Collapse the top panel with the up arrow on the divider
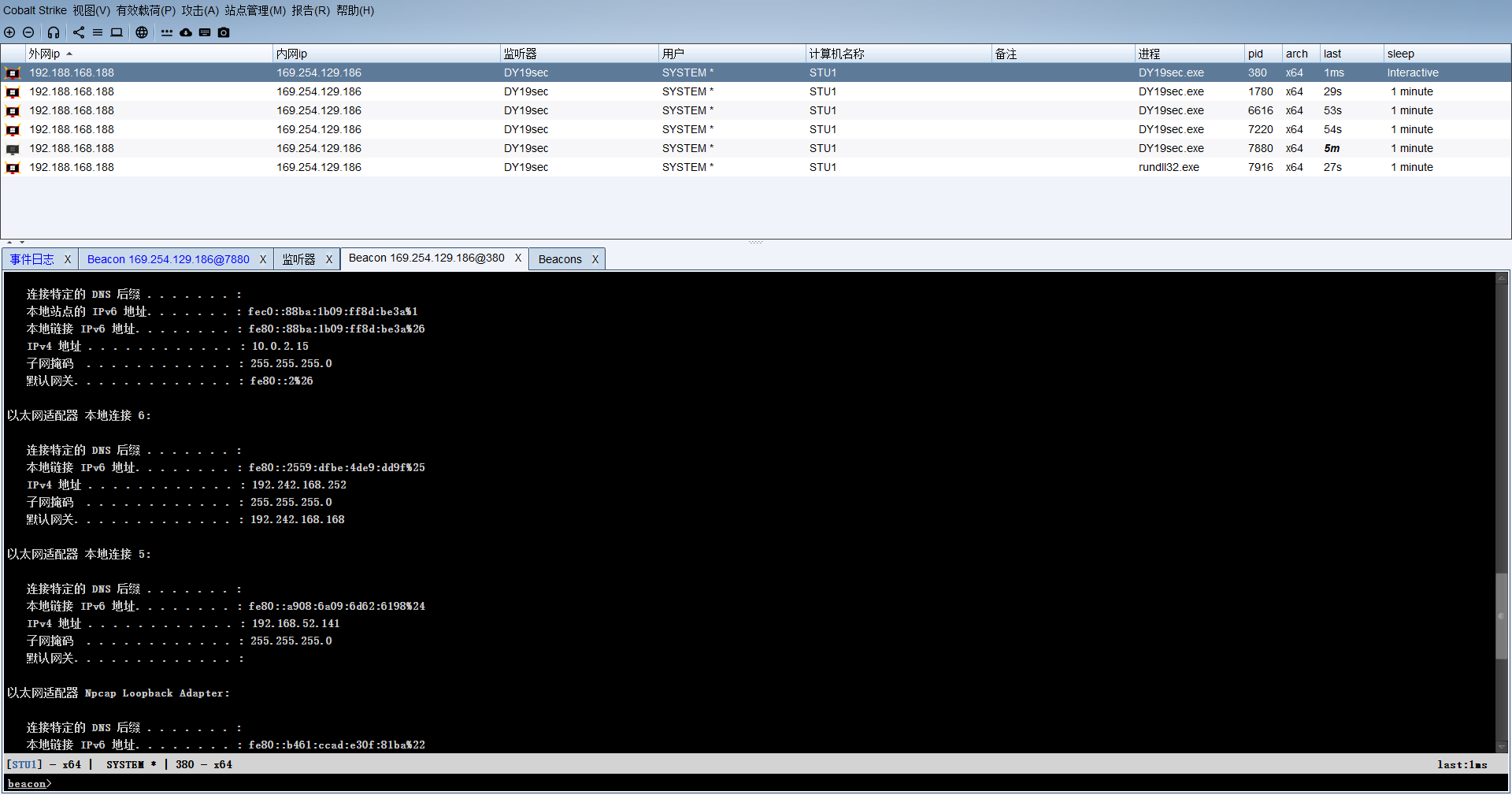Viewport: 1512px width, 795px height. tap(9, 243)
